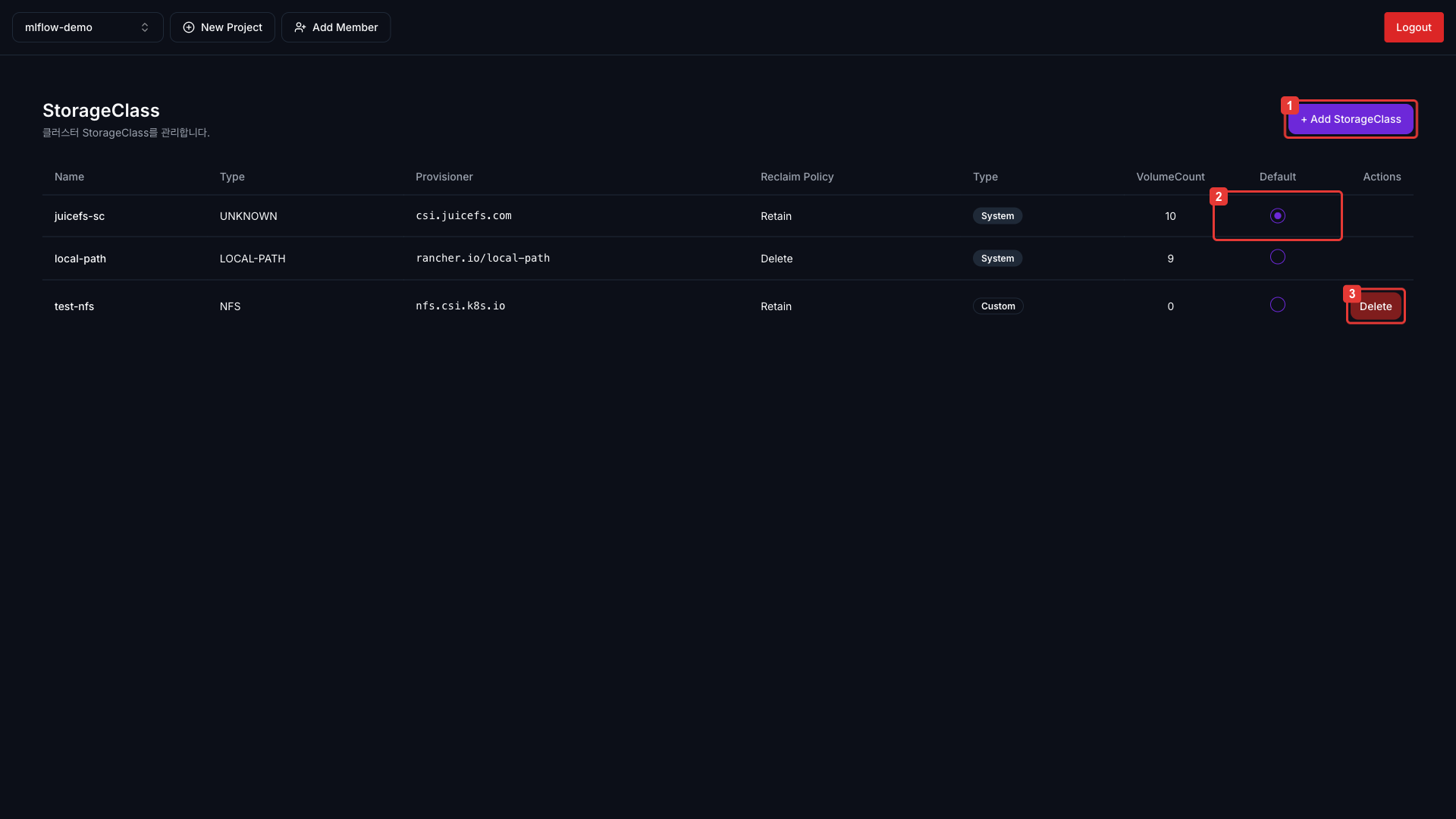Click the System badge in juicefs-sc row
This screenshot has height=819, width=1456.
[997, 216]
